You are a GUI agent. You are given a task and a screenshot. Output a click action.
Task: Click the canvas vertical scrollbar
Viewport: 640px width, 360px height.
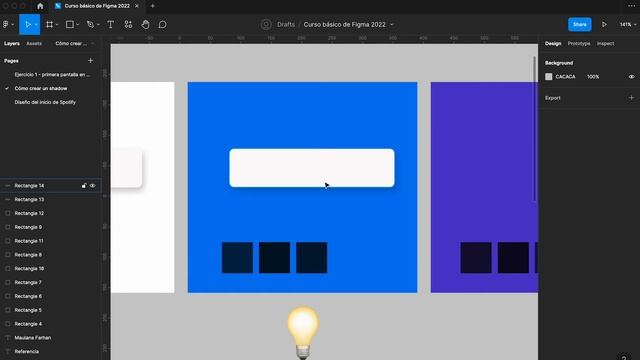tap(534, 128)
